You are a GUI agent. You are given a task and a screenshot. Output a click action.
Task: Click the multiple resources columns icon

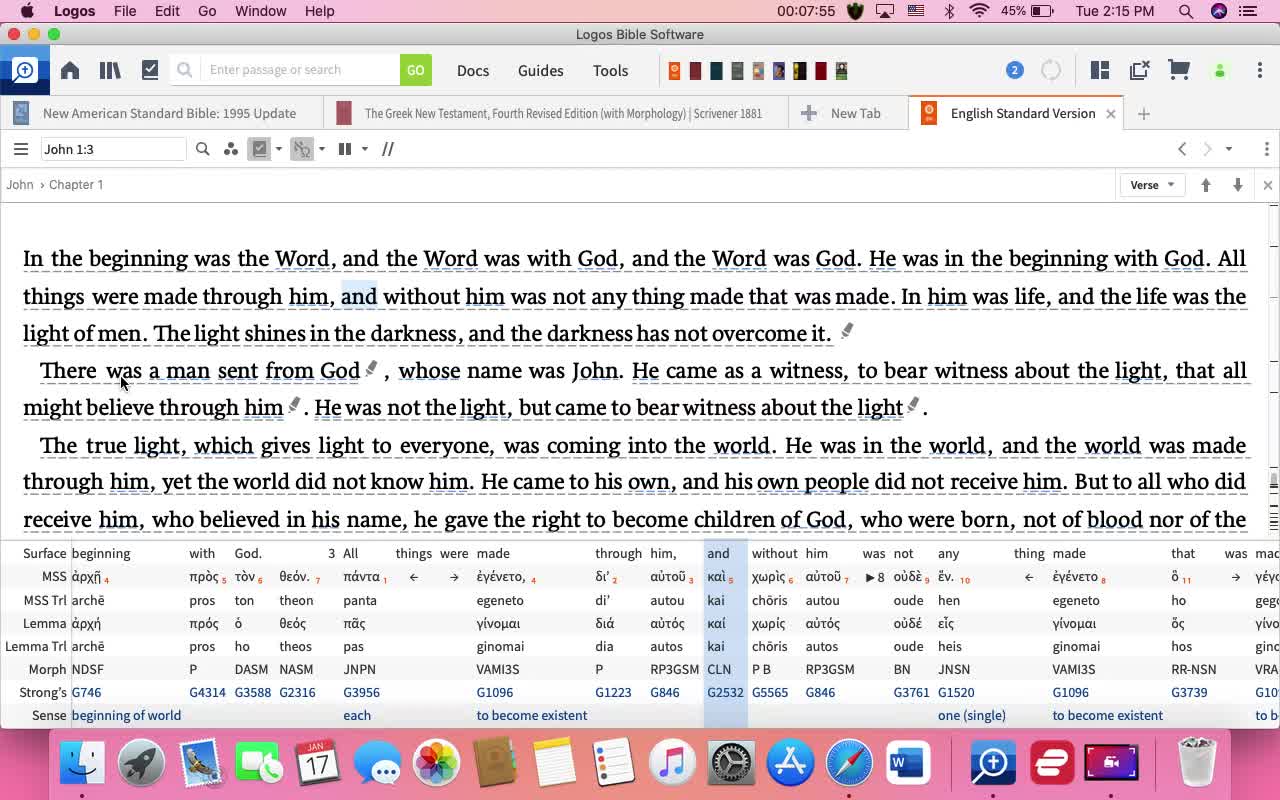(x=345, y=149)
